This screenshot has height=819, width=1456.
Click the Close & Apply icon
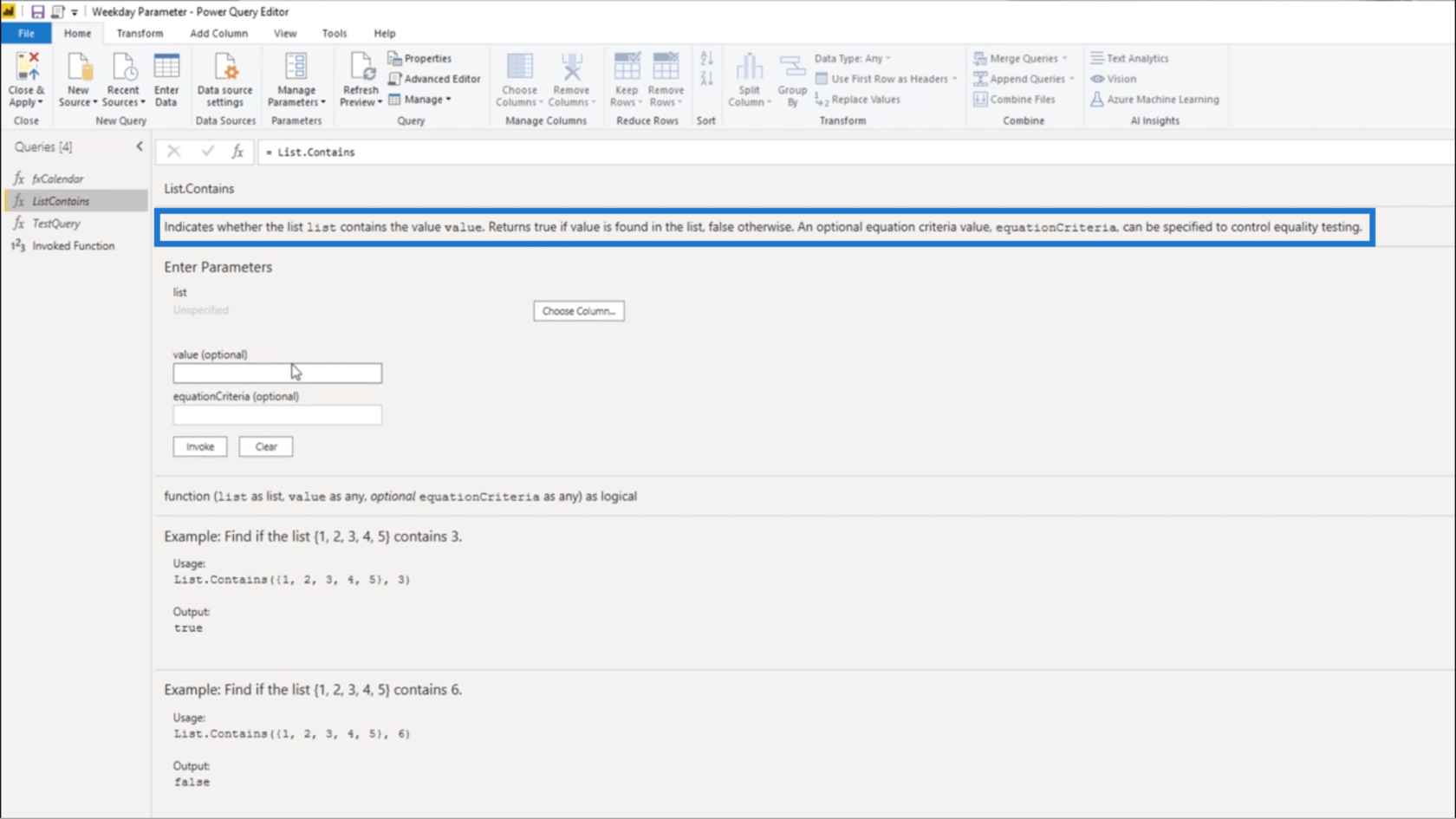tap(27, 67)
